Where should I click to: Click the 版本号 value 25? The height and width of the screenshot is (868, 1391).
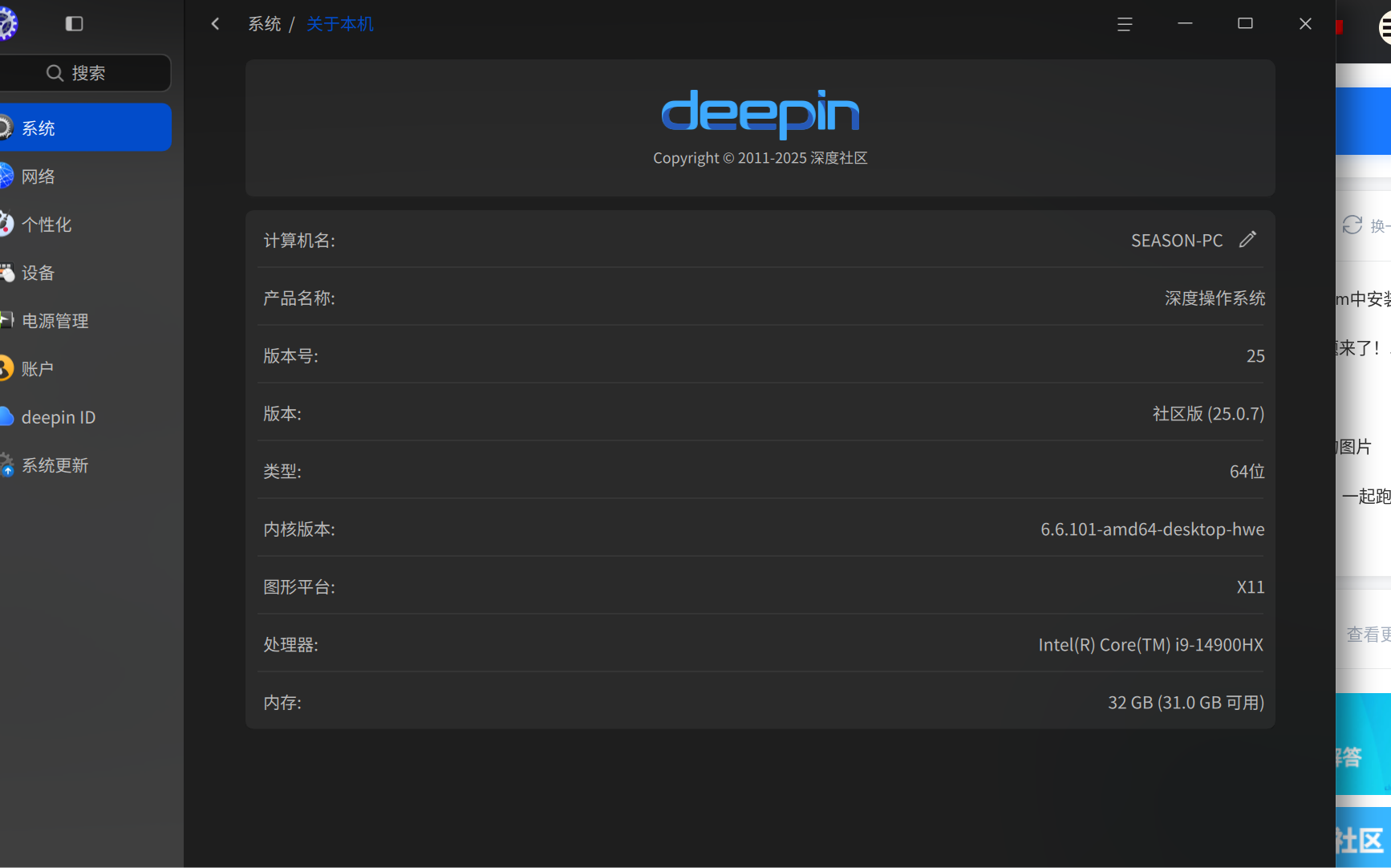(1255, 356)
